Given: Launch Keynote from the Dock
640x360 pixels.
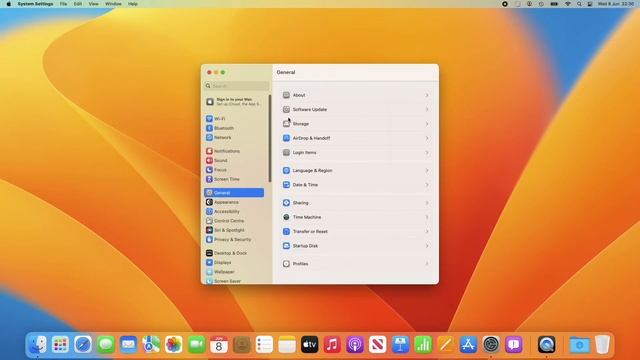Looking at the screenshot, I should (x=400, y=344).
